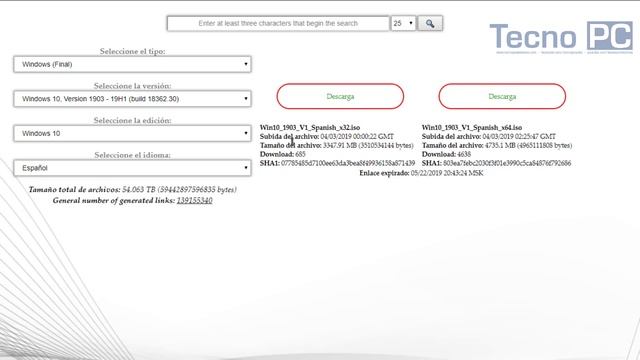Click the Seleccione la versión label
Image resolution: width=640 pixels, height=360 pixels.
coord(132,86)
